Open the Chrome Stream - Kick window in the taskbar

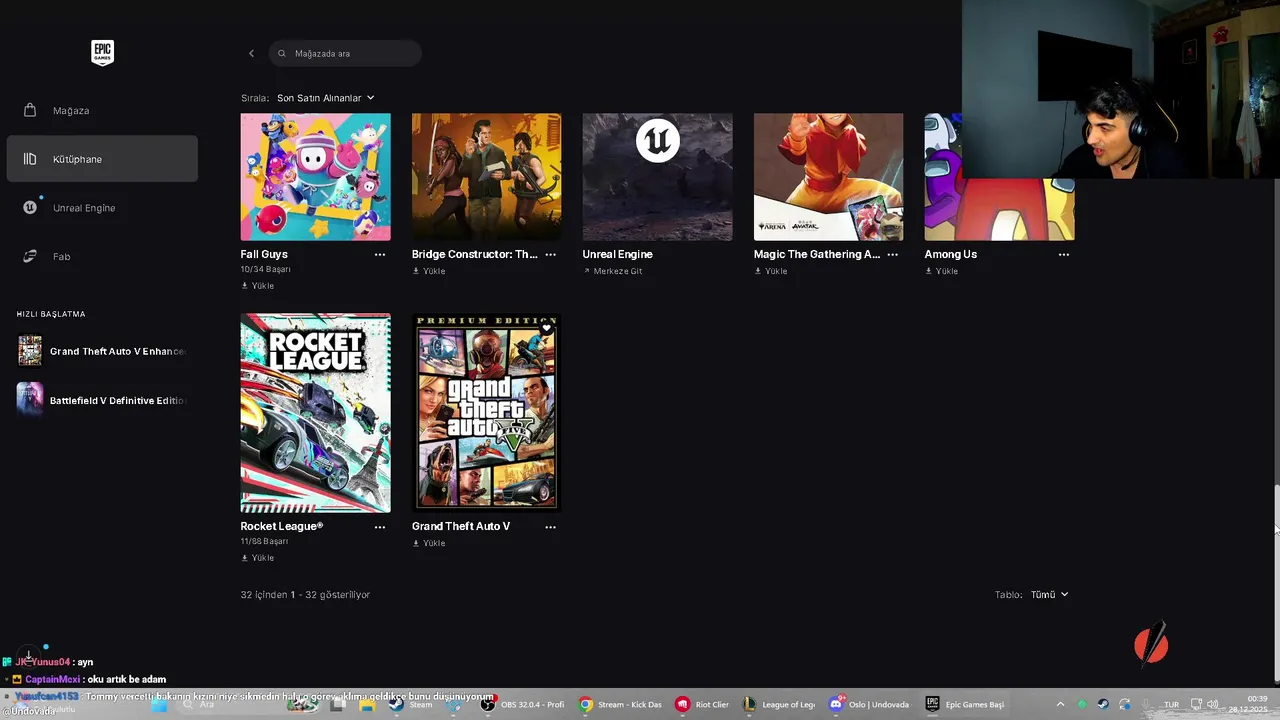[x=620, y=704]
